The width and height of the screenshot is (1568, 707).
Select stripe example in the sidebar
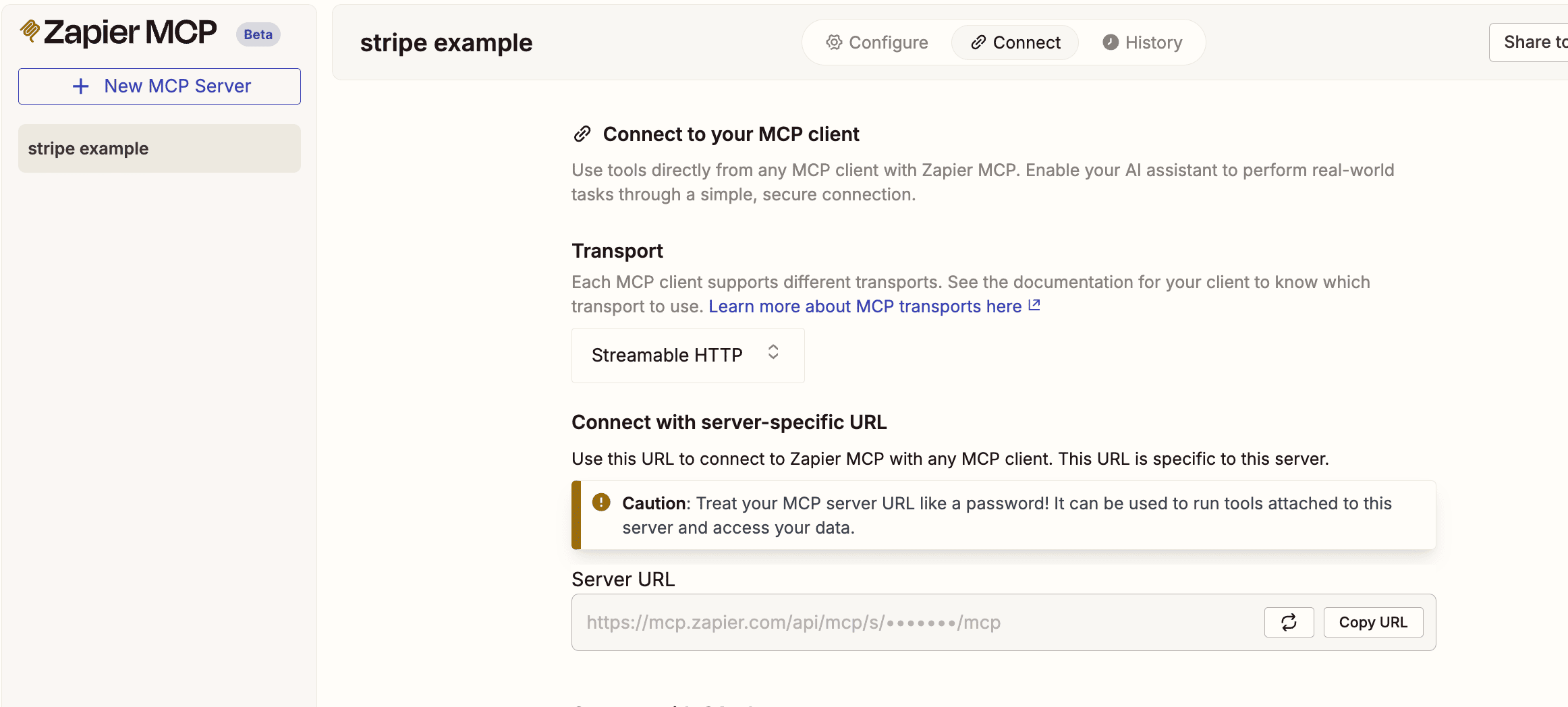(x=159, y=148)
